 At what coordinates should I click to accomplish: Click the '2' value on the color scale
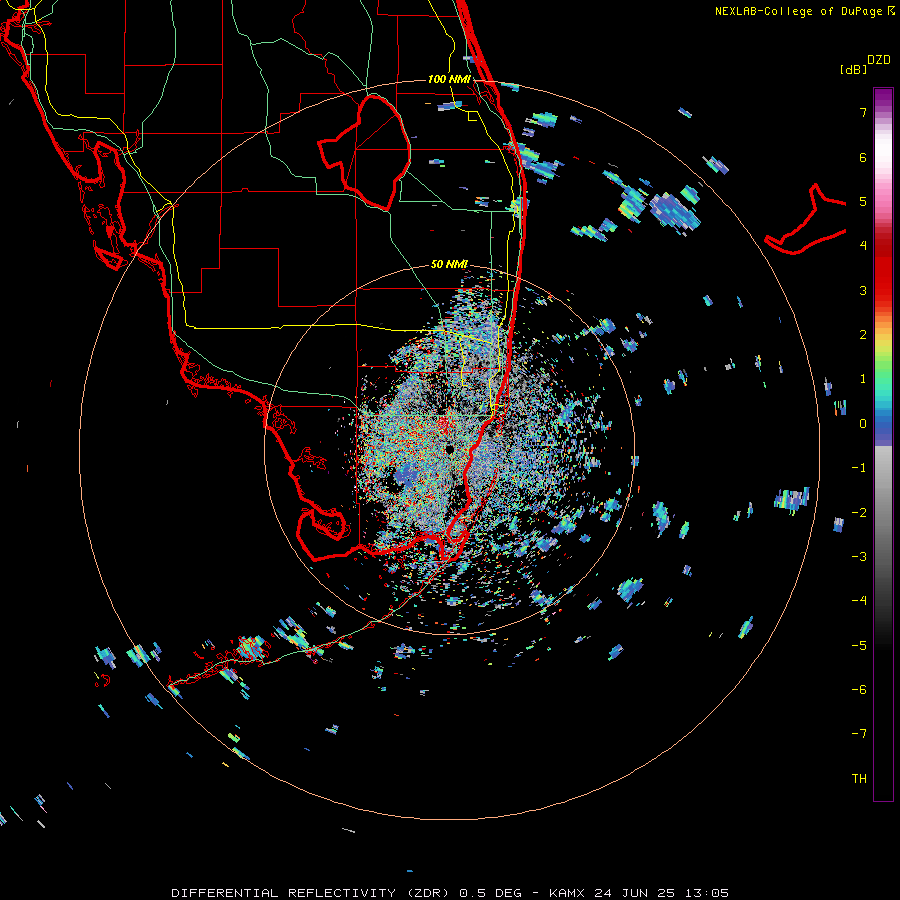point(863,335)
